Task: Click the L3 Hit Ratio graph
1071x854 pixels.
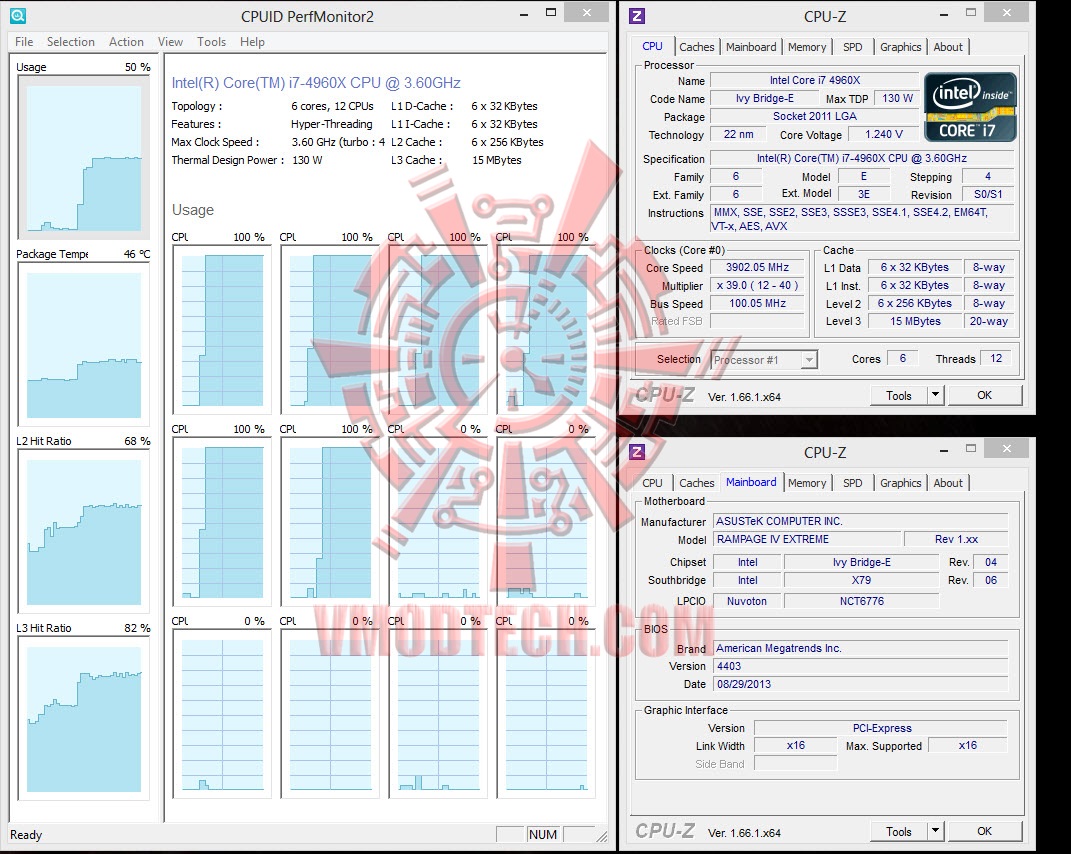Action: tap(84, 719)
